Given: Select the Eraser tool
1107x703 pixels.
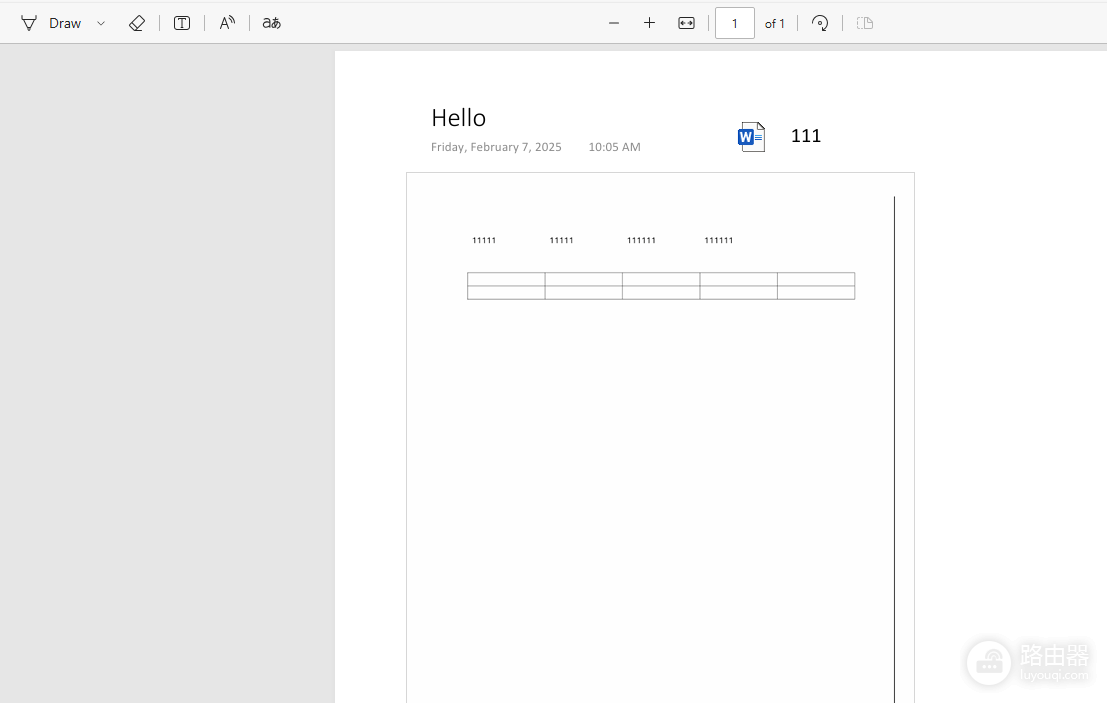Looking at the screenshot, I should pos(137,23).
